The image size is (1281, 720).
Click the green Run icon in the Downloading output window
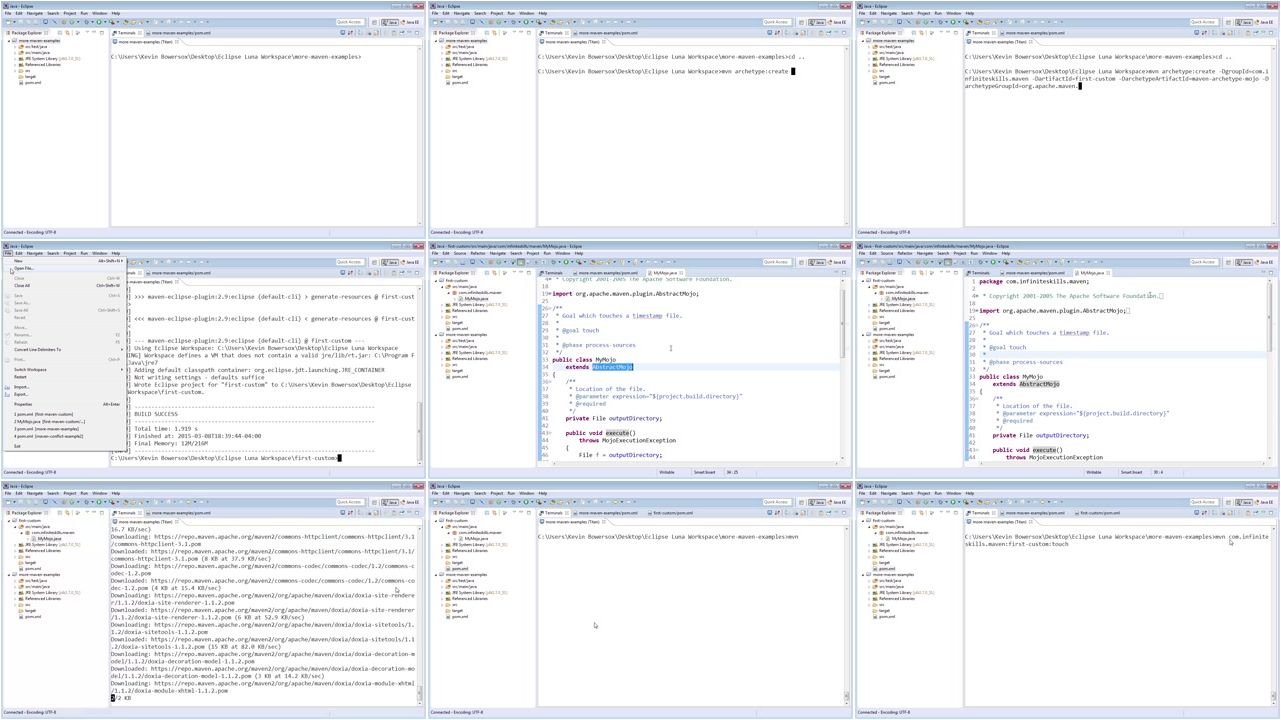[98, 502]
